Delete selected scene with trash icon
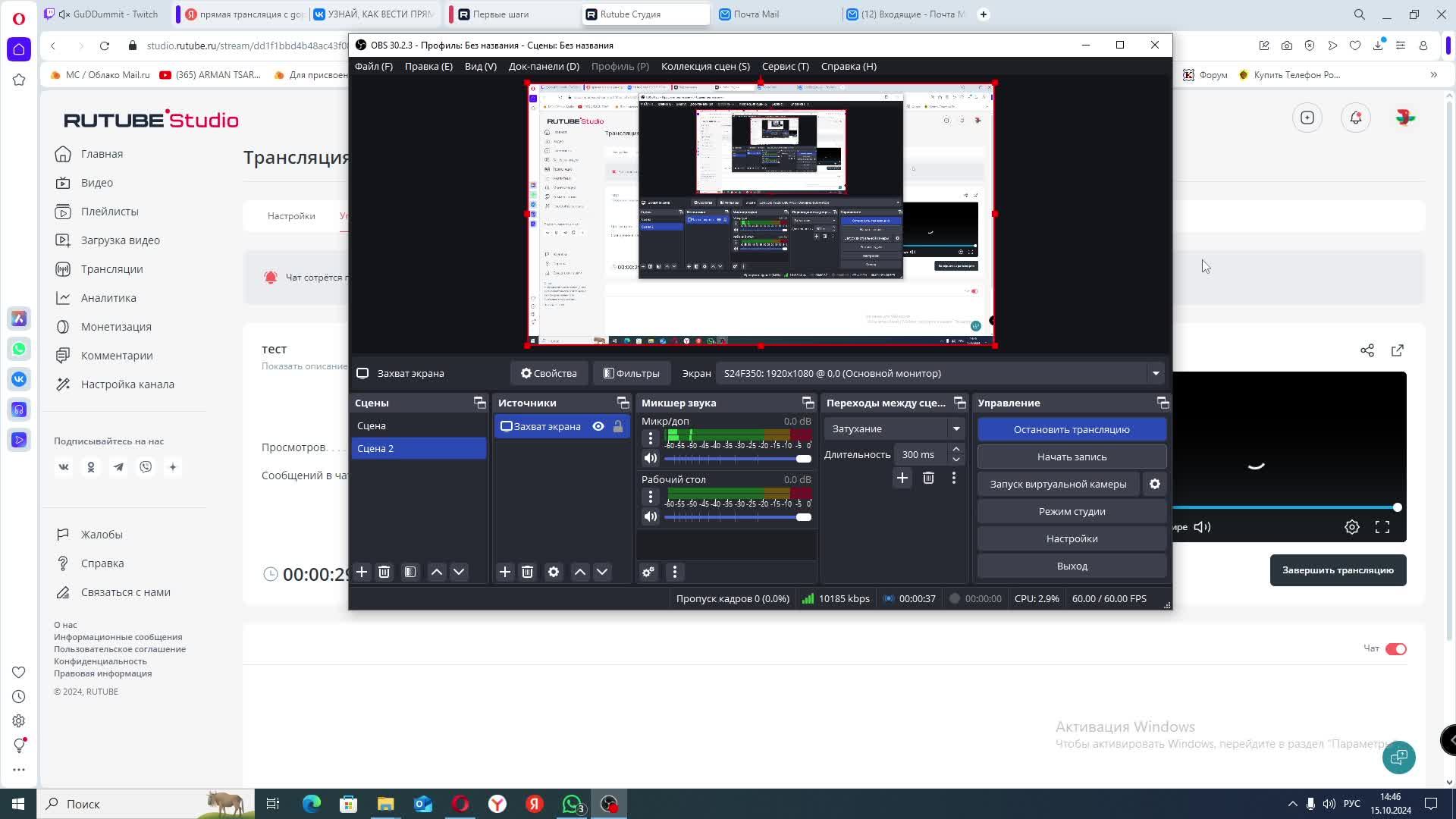Viewport: 1456px width, 819px height. [384, 572]
